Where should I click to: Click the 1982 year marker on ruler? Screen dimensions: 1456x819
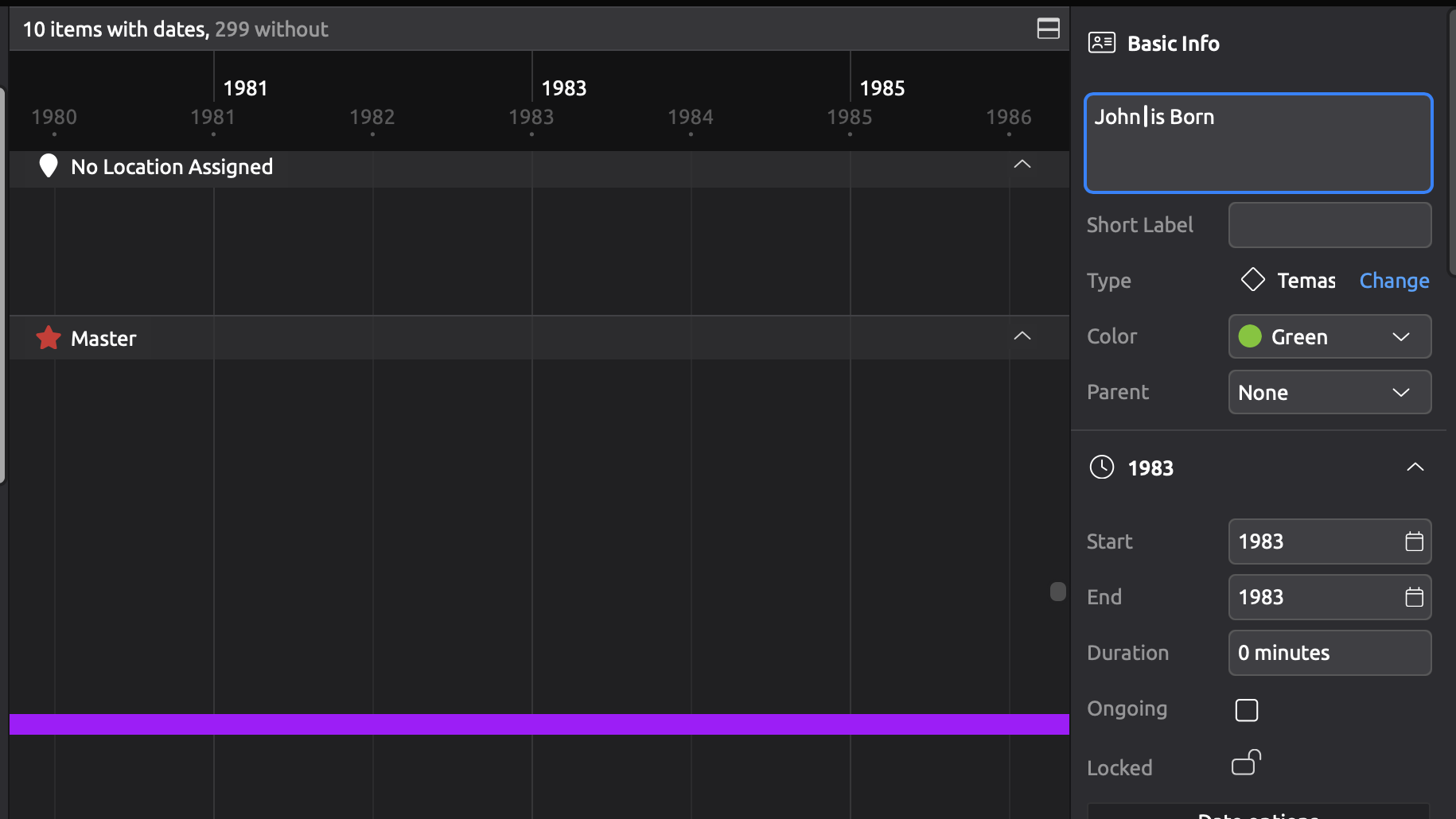click(x=372, y=117)
